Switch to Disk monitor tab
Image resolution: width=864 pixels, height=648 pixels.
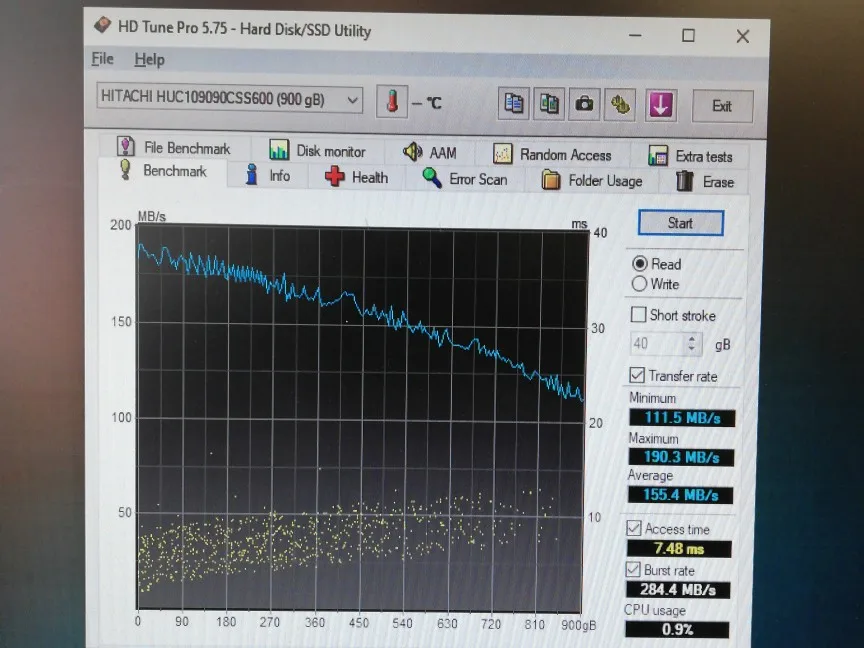[x=318, y=150]
